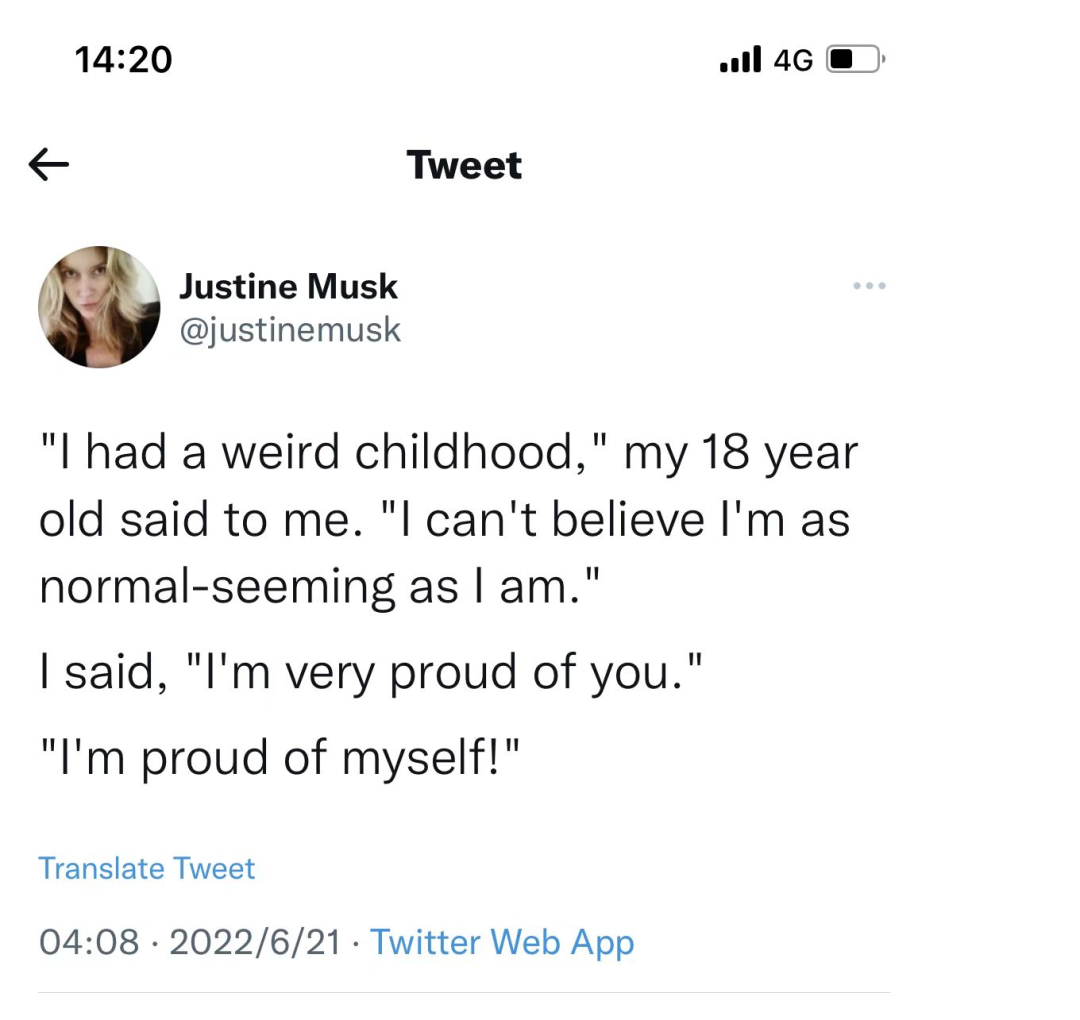Tap the 14:20 status bar clock
1080x1020 pixels.
[124, 59]
